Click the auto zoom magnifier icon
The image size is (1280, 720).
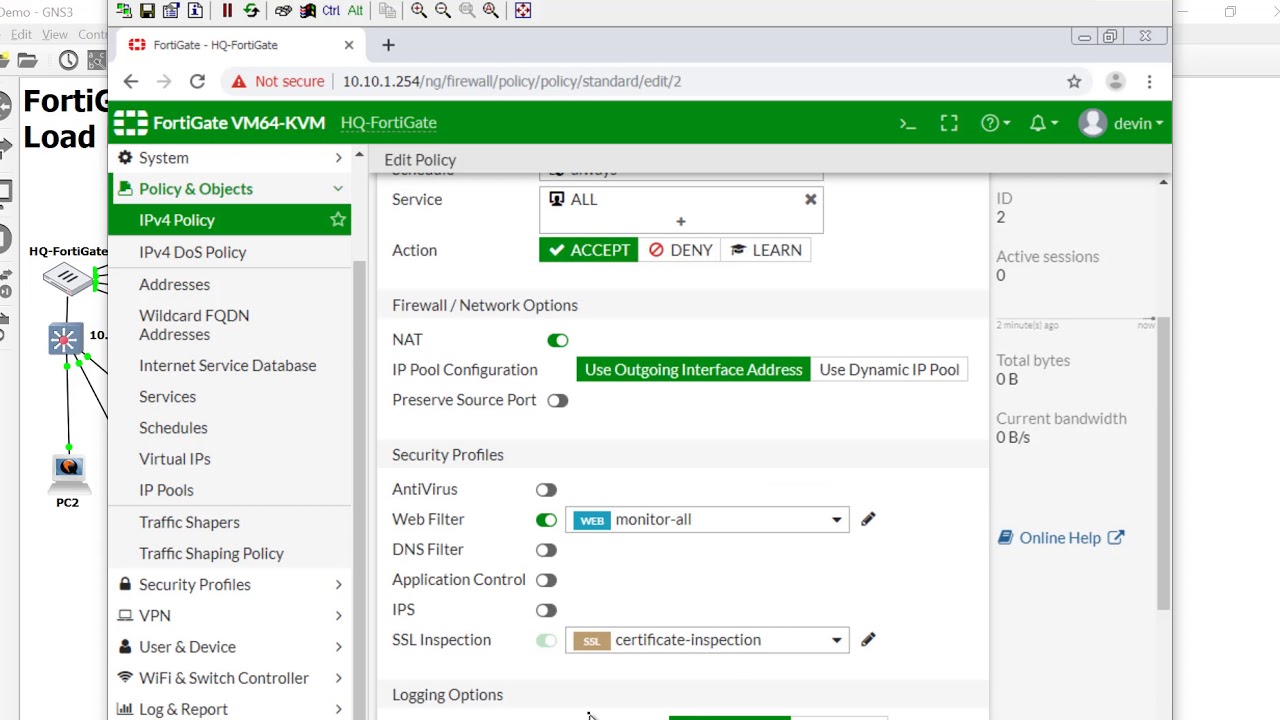[491, 10]
